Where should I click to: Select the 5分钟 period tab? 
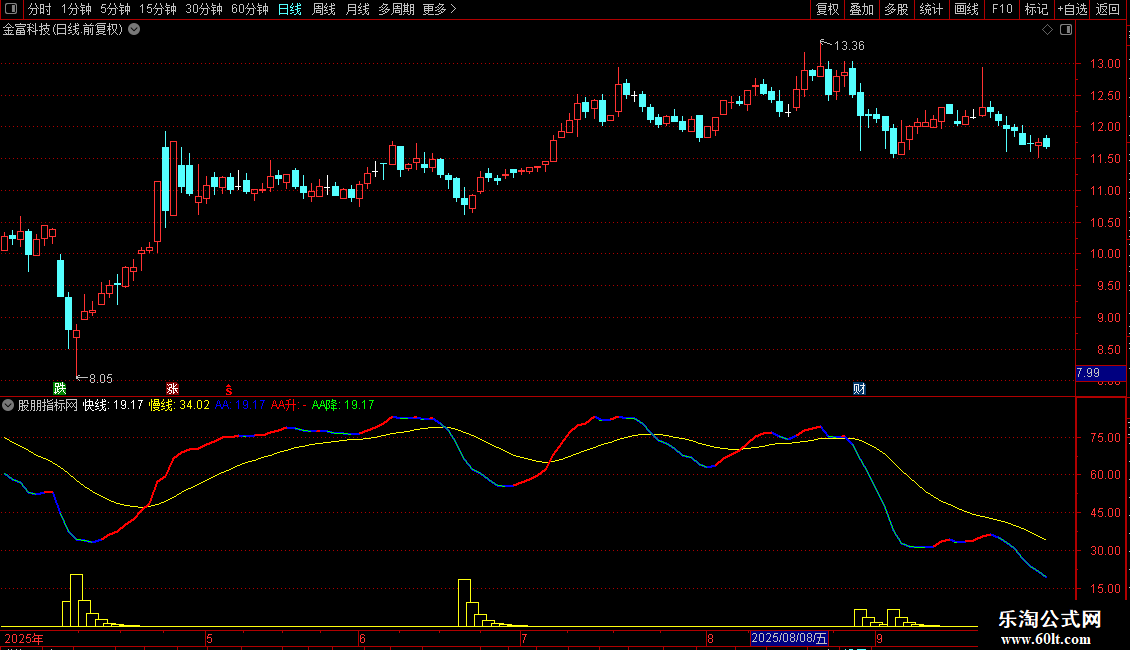pyautogui.click(x=115, y=9)
